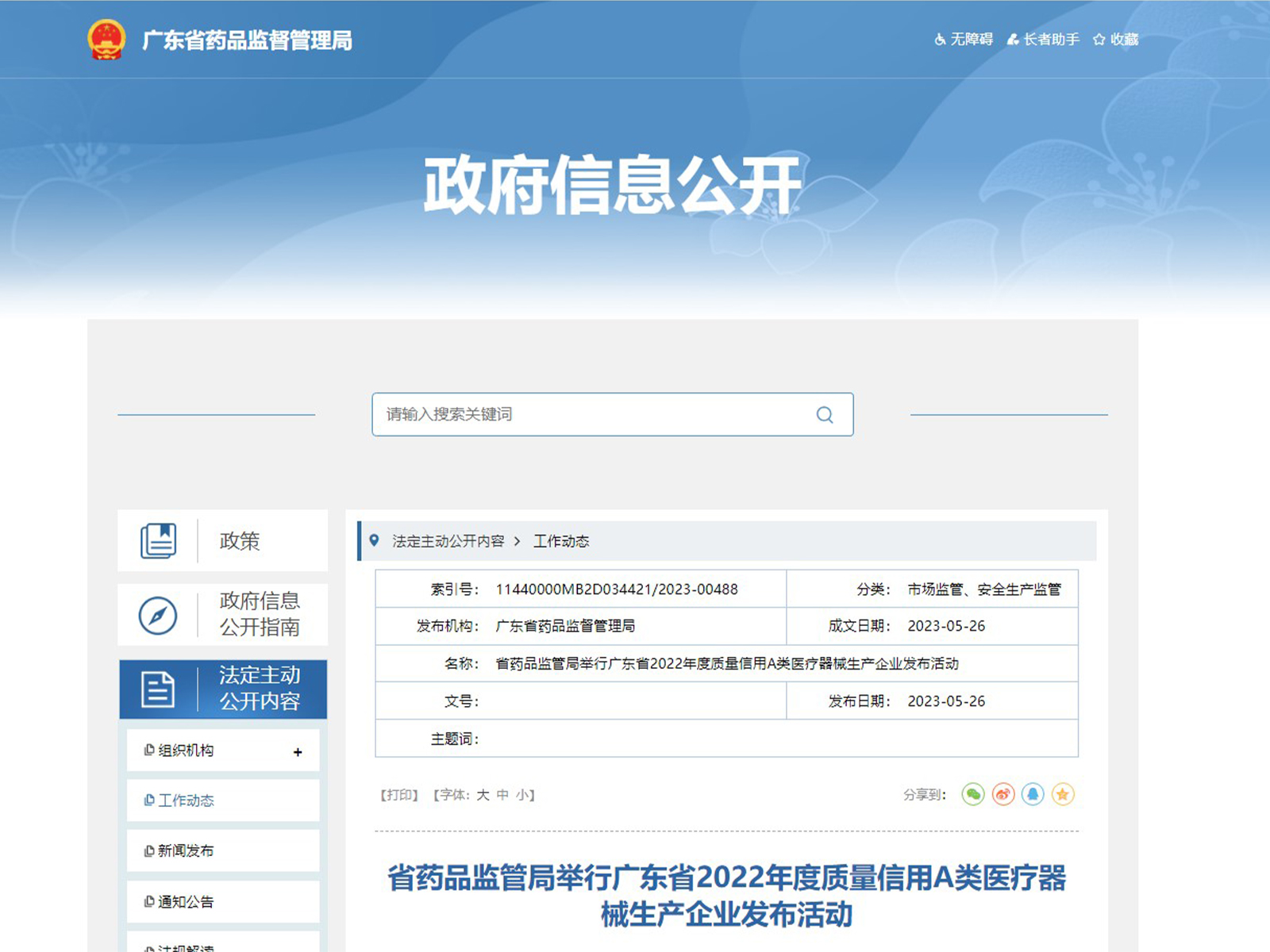1270x952 pixels.
Task: Share to Qzone star icon
Action: tap(1063, 794)
